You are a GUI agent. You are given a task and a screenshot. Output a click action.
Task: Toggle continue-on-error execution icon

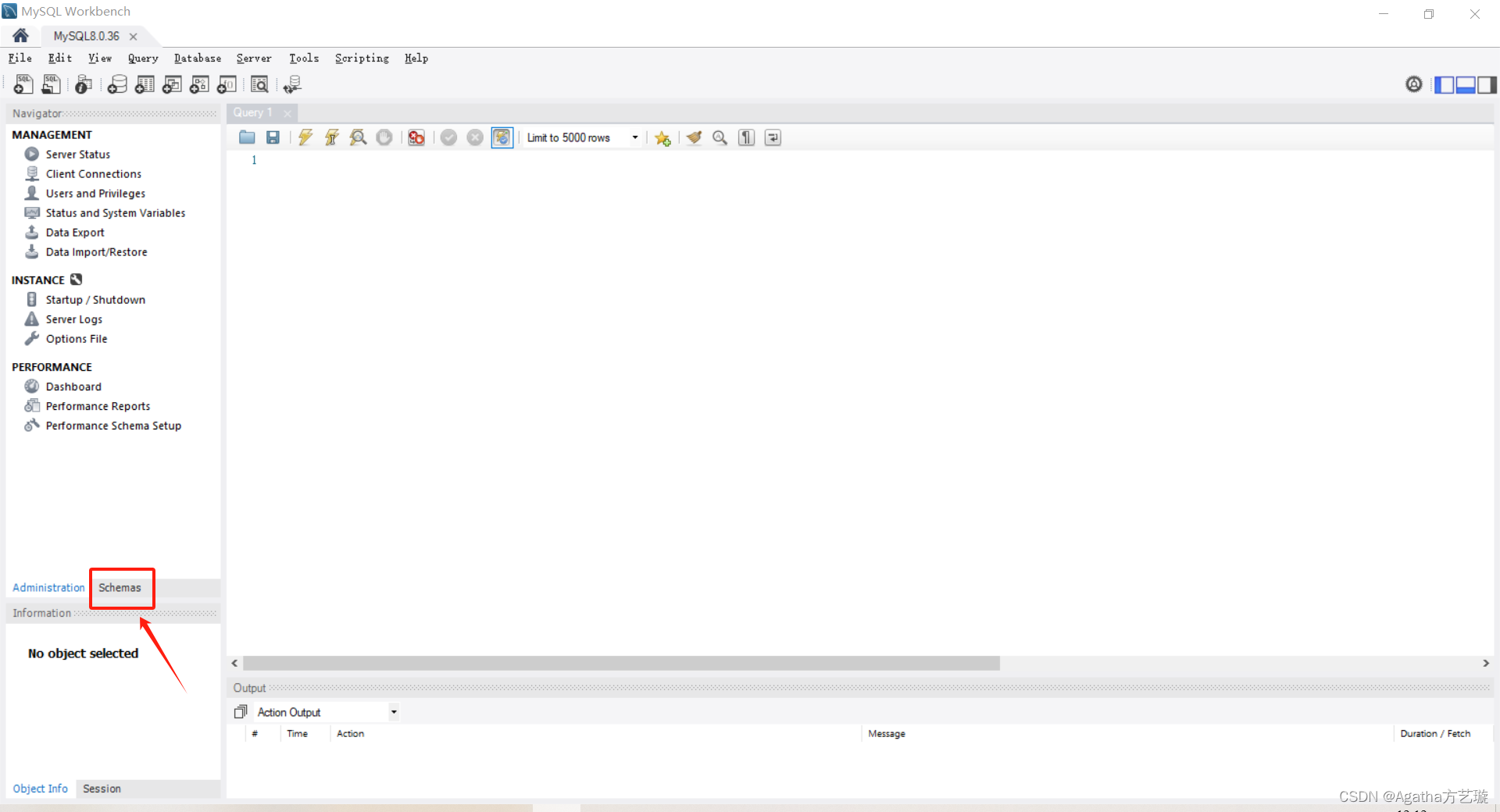[x=416, y=137]
